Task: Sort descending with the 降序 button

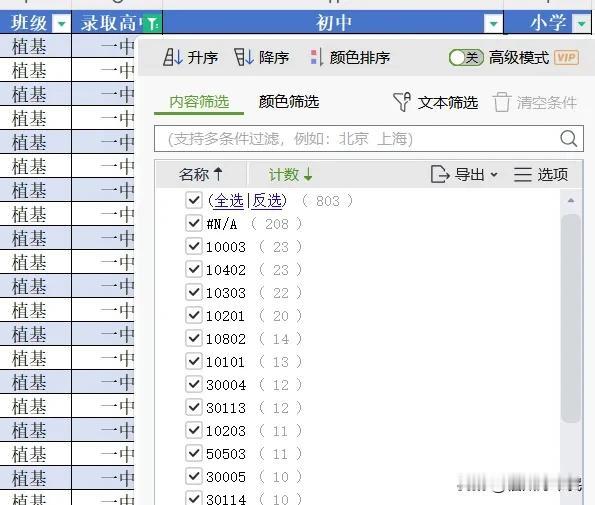Action: [x=262, y=58]
